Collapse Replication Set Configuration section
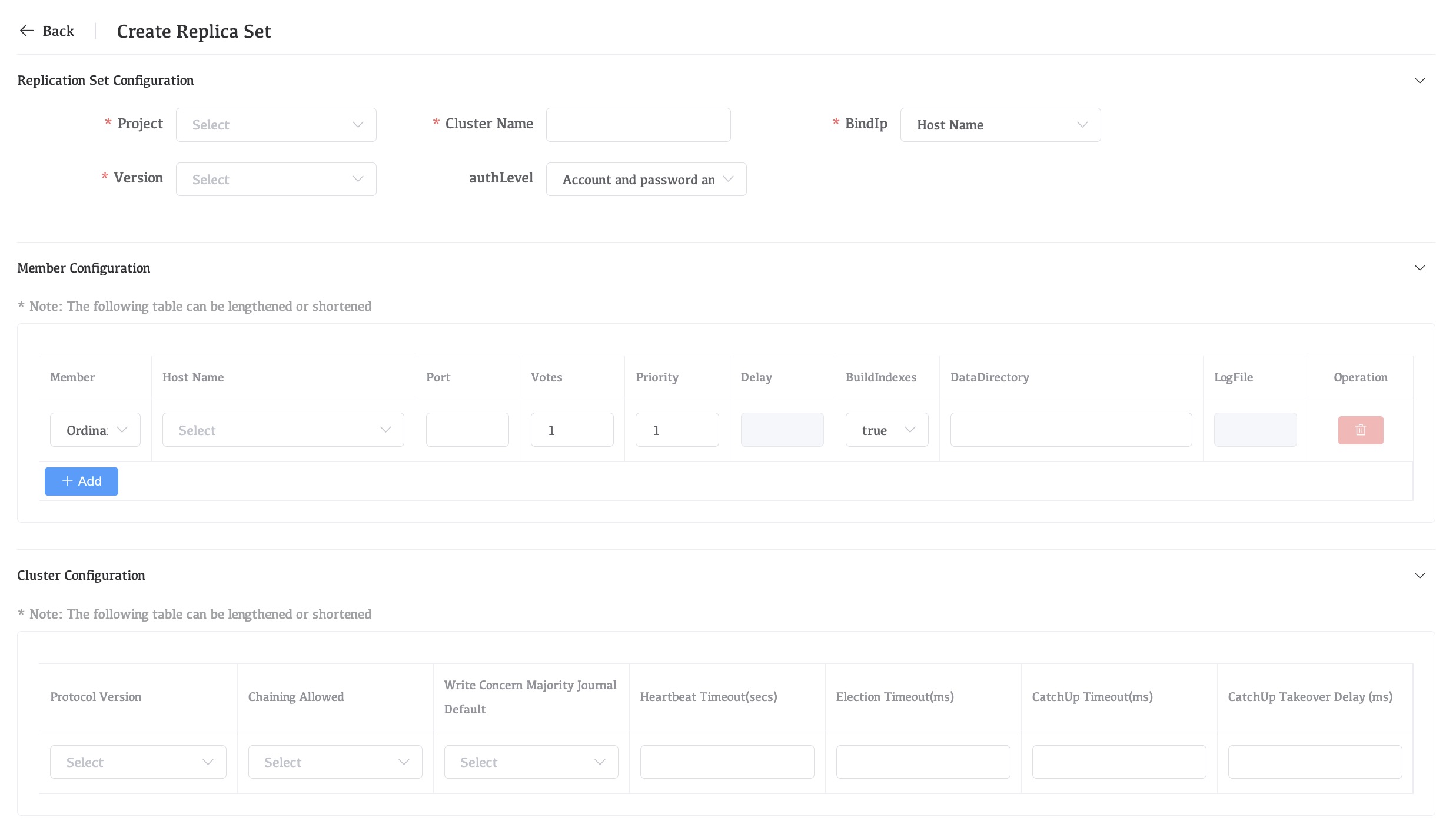Viewport: 1456px width, 837px height. point(1420,81)
